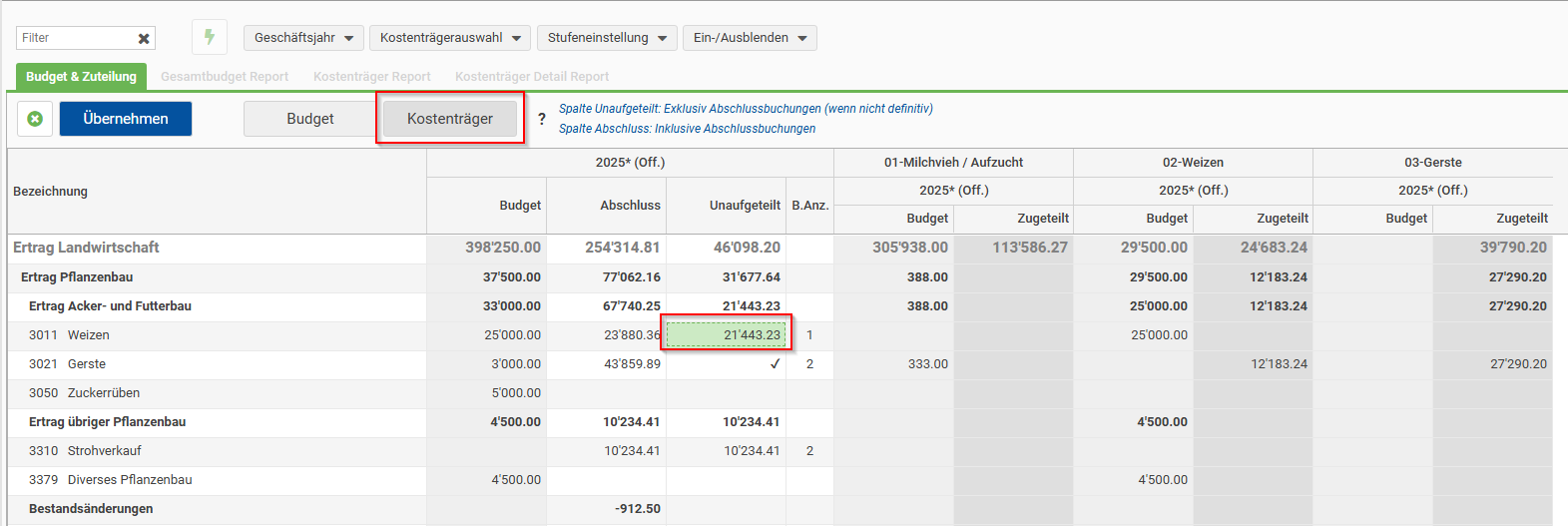
Task: Click the question mark help icon
Action: pos(542,119)
